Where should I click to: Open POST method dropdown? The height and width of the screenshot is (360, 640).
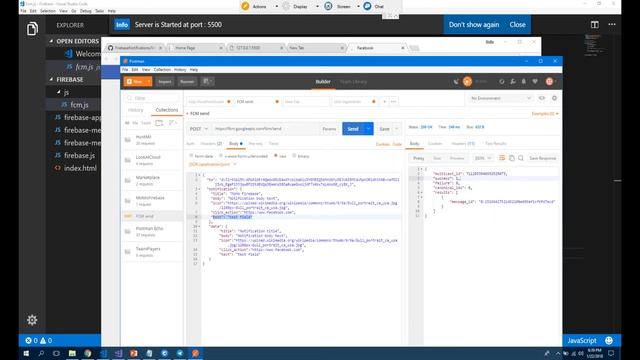pyautogui.click(x=198, y=129)
